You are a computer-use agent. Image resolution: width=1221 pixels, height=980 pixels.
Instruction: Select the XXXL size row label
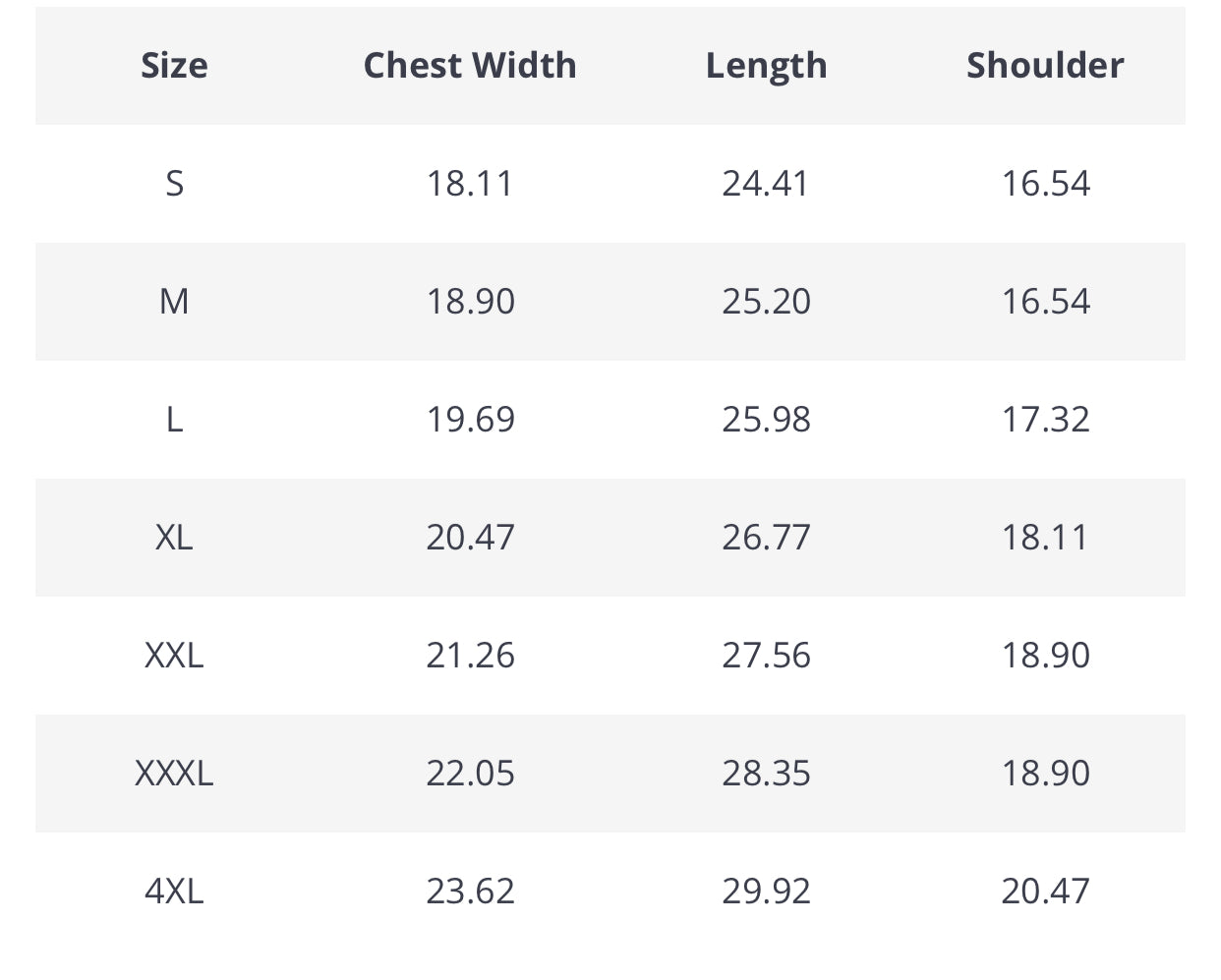point(174,774)
